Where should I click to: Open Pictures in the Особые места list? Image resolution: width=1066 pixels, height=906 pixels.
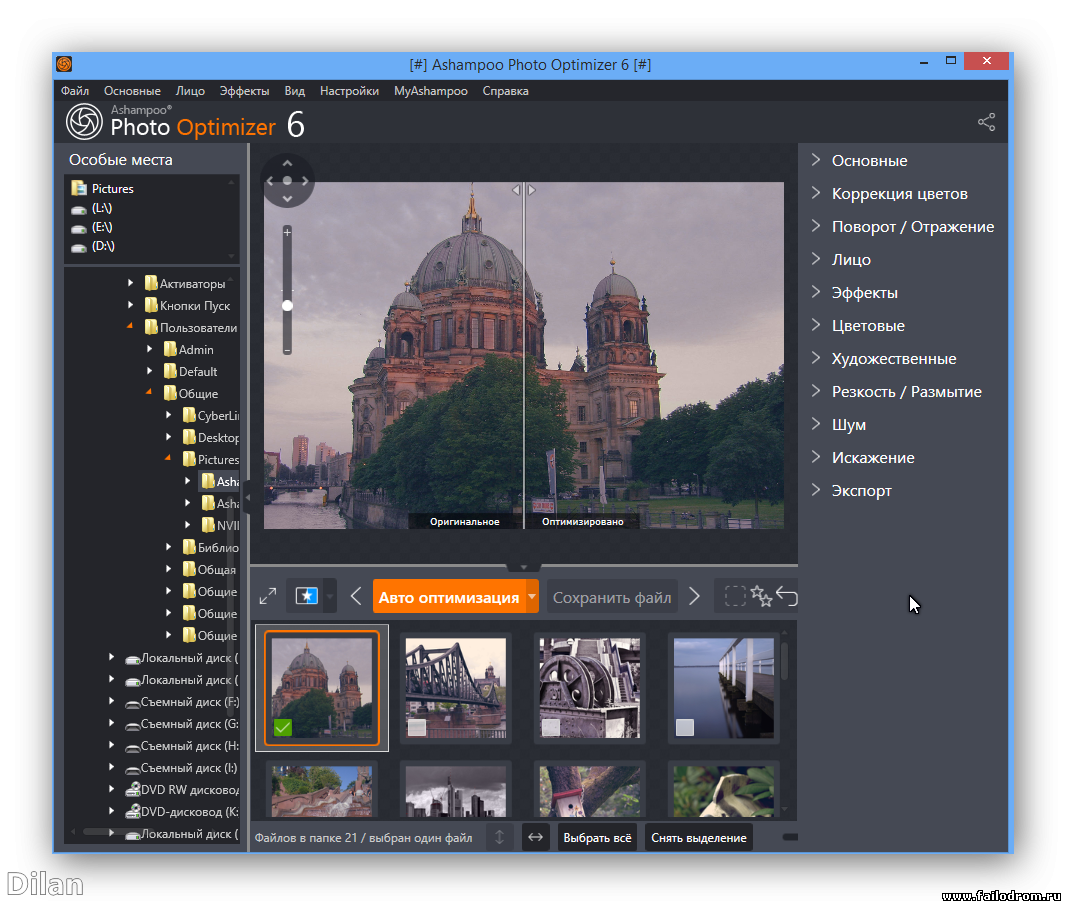pos(103,188)
